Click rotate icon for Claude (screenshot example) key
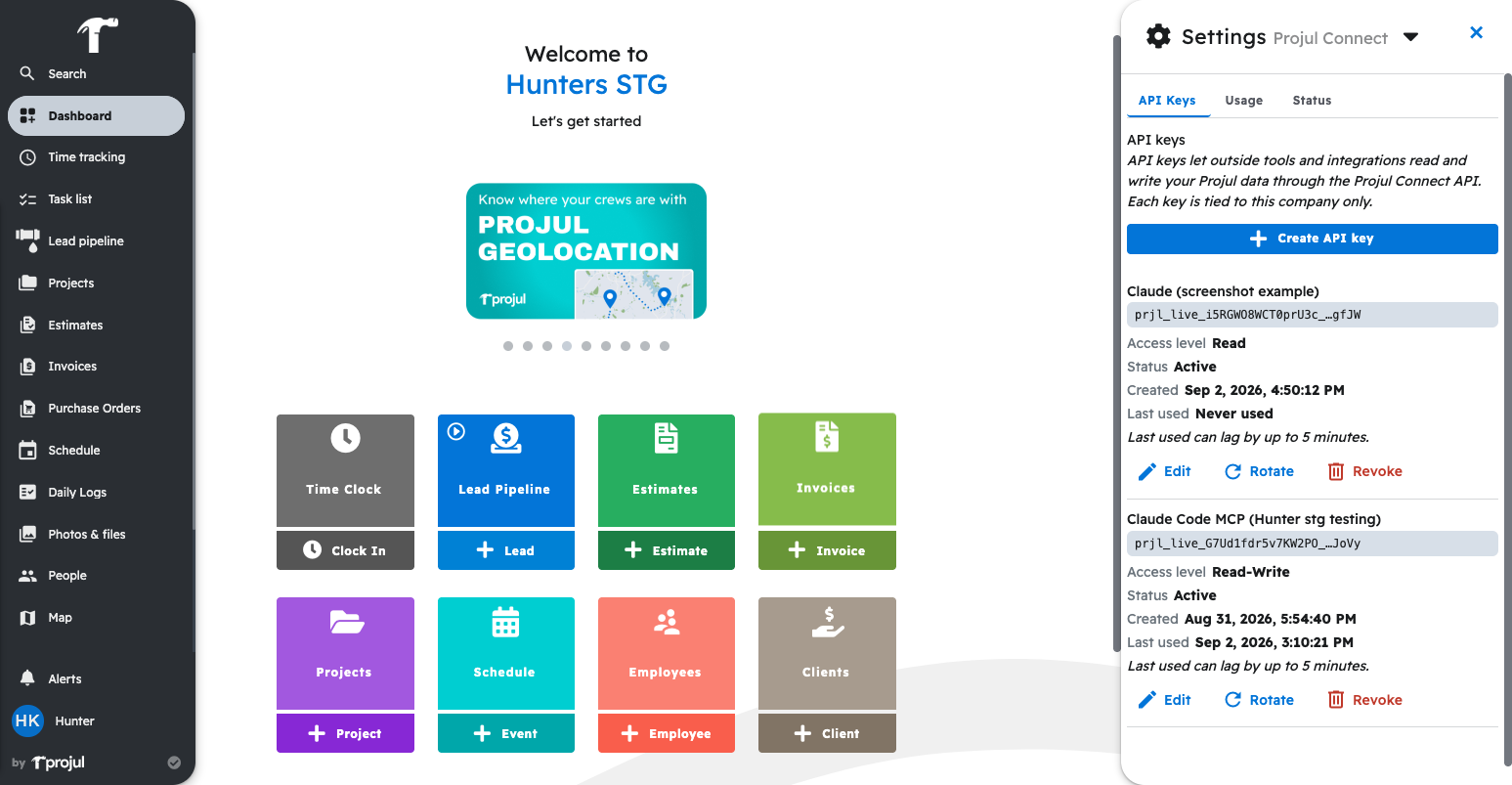 pyautogui.click(x=1233, y=472)
